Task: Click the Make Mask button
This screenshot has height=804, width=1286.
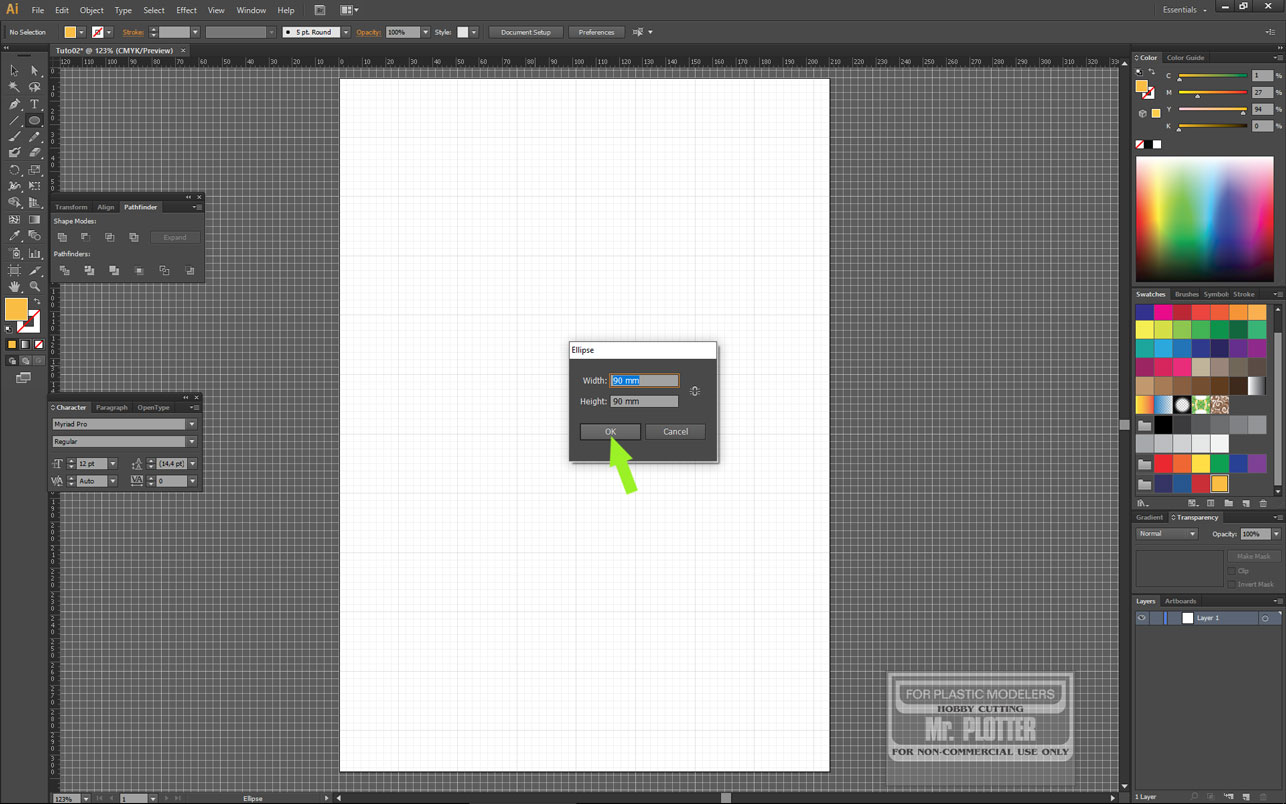Action: [x=1253, y=556]
